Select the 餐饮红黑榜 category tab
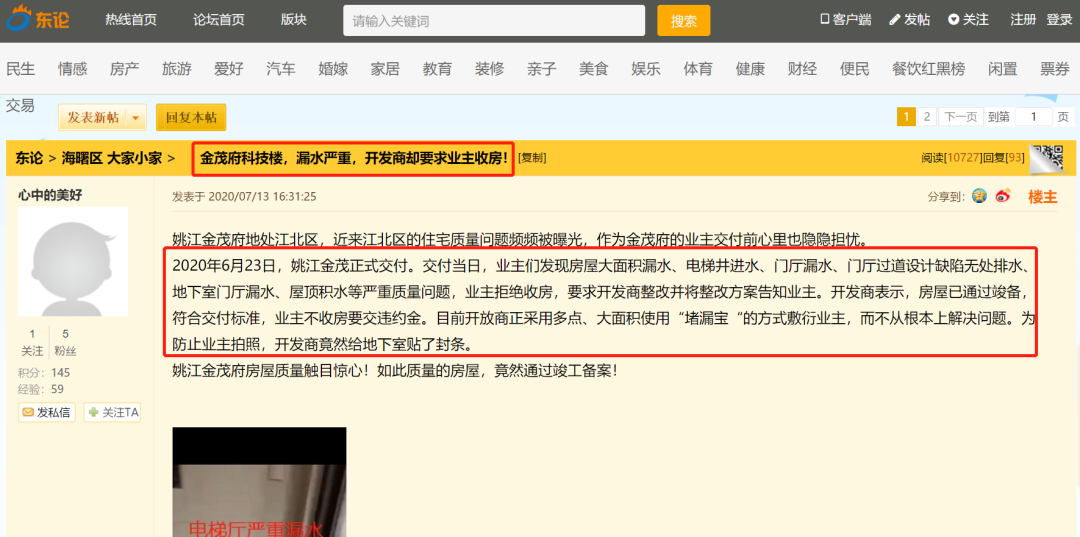This screenshot has width=1080, height=537. coord(928,69)
